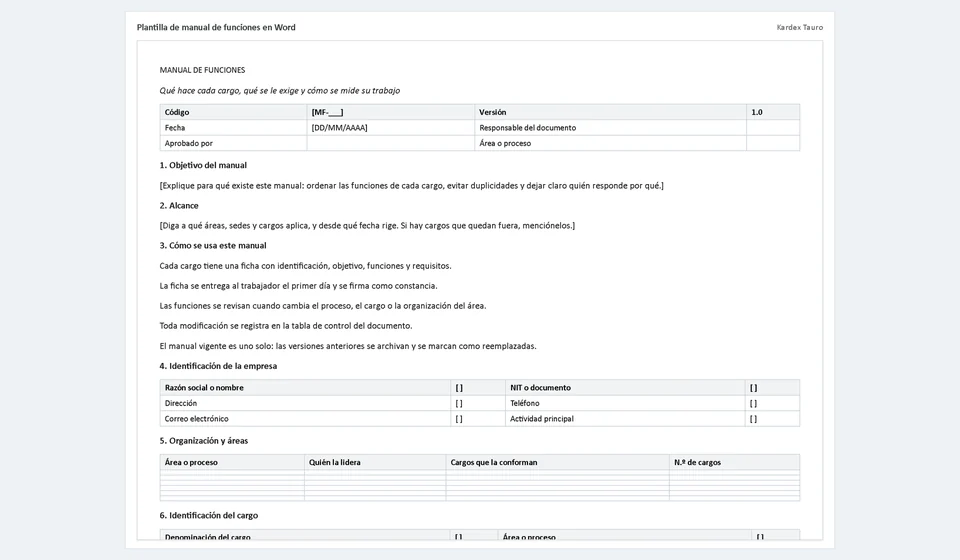Screen dimensions: 960x560
Task: Select the 'MANUAL DE FUNCIONES' heading
Action: (202, 70)
